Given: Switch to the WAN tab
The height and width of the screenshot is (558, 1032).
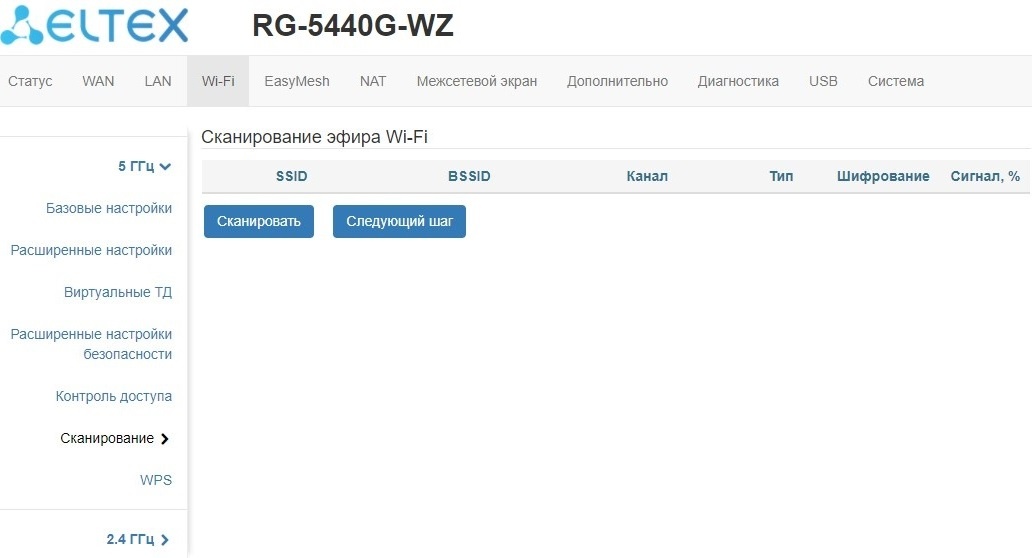Looking at the screenshot, I should pyautogui.click(x=98, y=81).
